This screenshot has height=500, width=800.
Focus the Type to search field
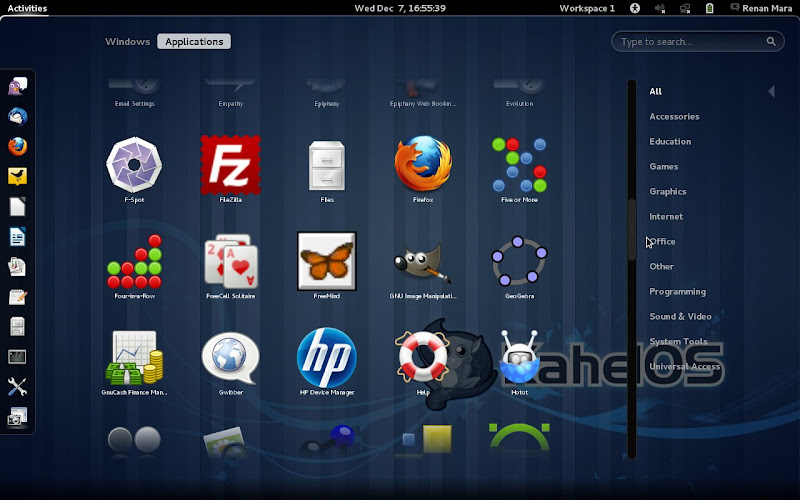(698, 41)
